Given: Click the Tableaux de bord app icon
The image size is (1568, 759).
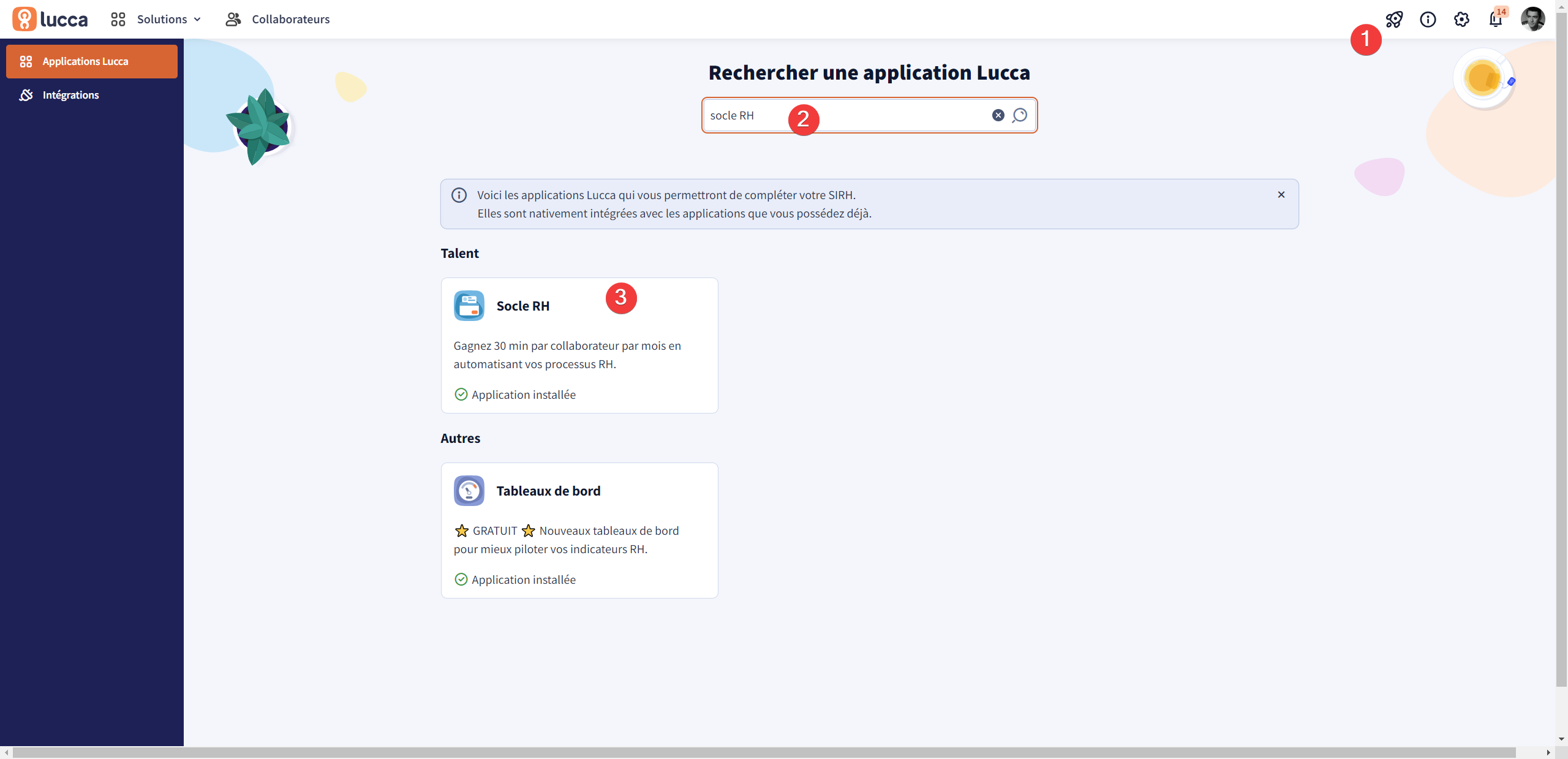Looking at the screenshot, I should (x=469, y=491).
